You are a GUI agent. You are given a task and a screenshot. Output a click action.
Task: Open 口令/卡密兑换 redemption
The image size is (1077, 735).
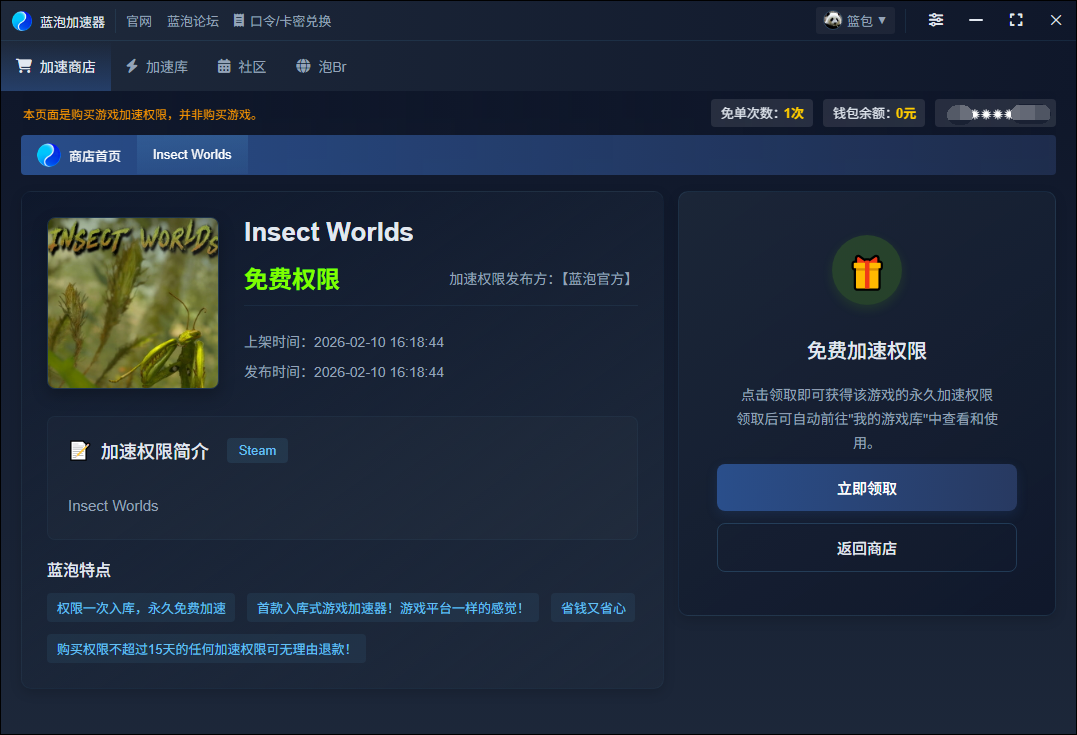pyautogui.click(x=282, y=21)
